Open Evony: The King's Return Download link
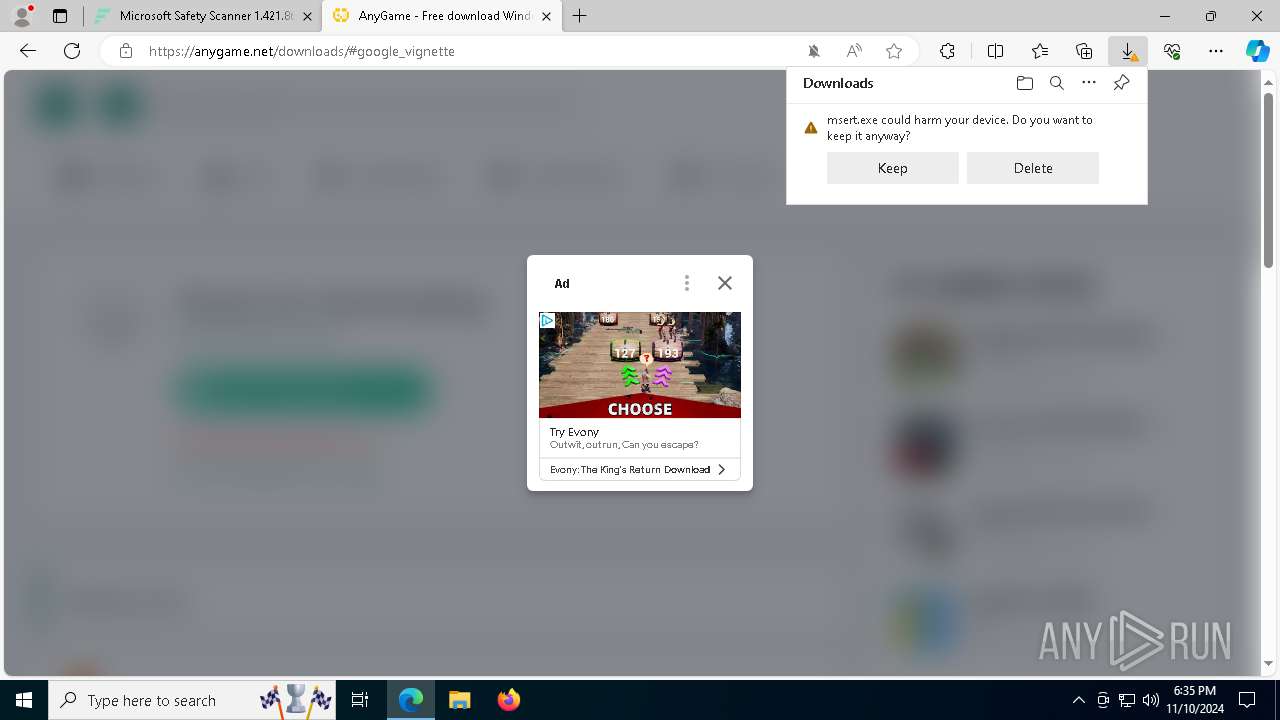The width and height of the screenshot is (1280, 720). click(640, 469)
